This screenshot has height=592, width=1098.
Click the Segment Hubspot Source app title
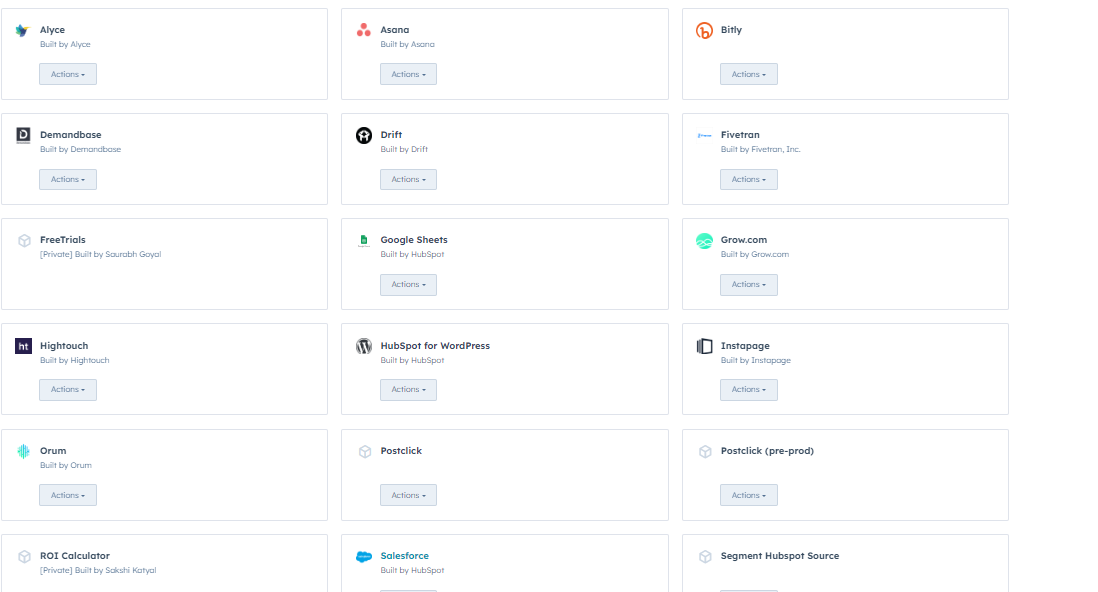coord(779,556)
